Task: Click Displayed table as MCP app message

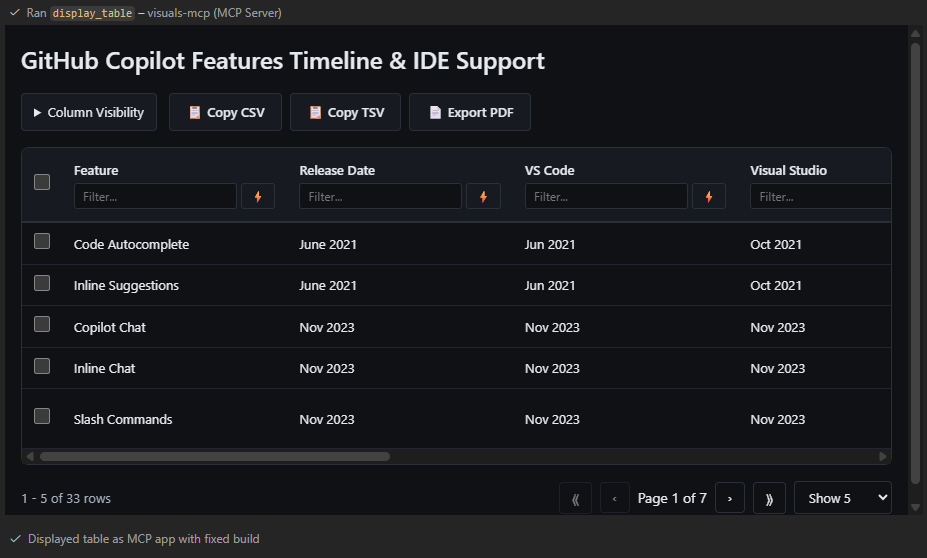Action: tap(144, 539)
